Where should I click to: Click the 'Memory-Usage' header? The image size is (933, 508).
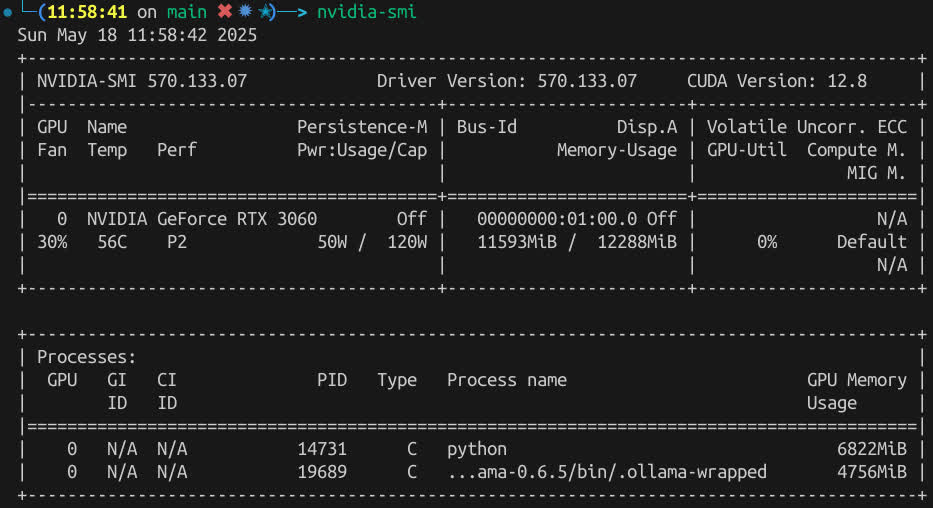pyautogui.click(x=616, y=150)
